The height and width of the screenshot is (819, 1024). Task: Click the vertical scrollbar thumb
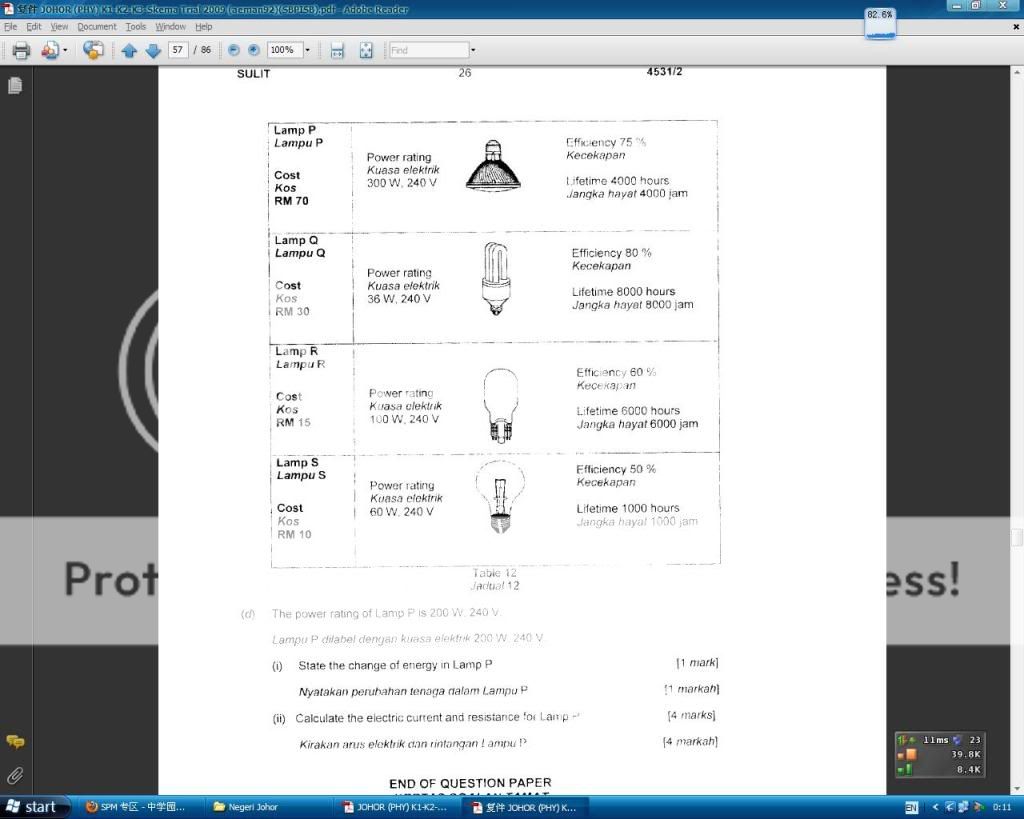(x=1017, y=537)
